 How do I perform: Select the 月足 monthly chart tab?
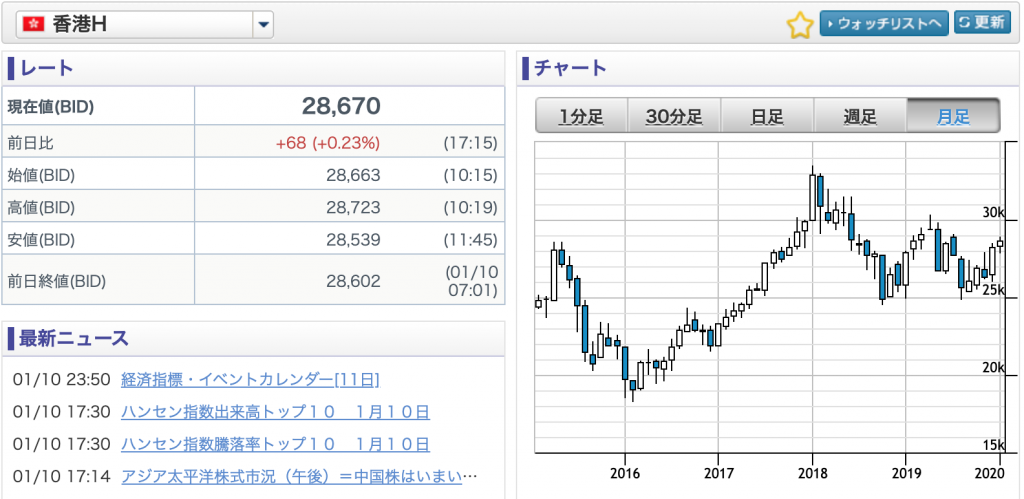click(x=953, y=117)
